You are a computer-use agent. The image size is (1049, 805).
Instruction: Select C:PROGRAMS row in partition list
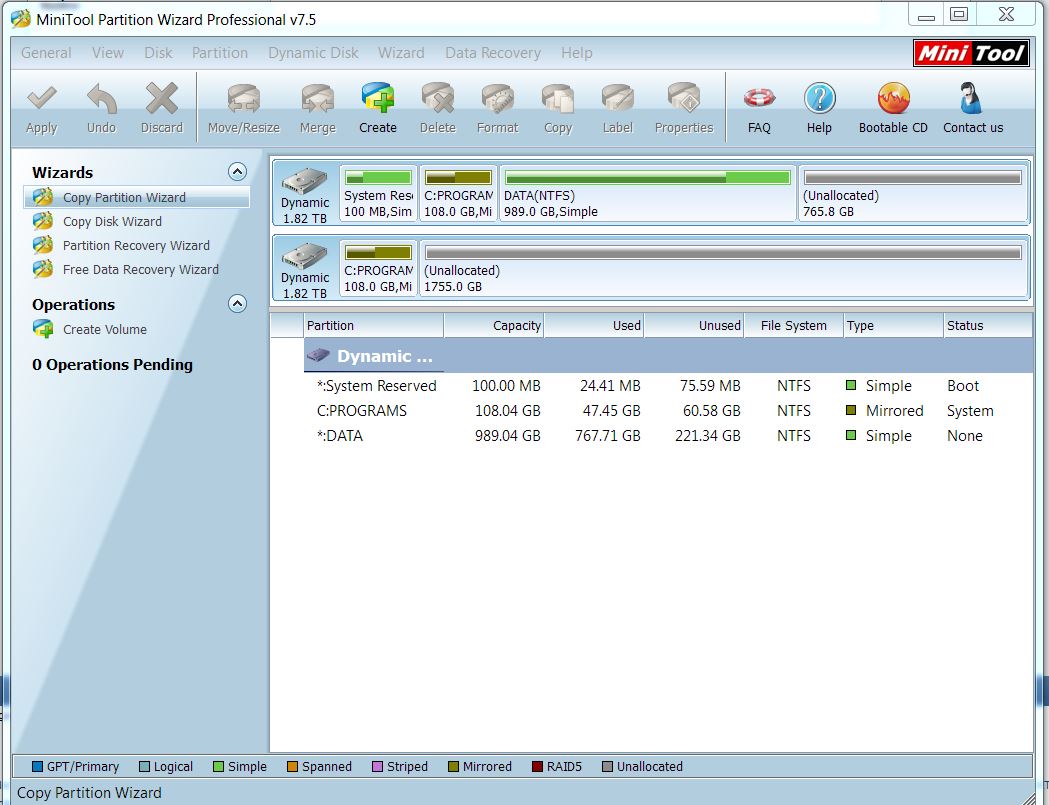[668, 411]
